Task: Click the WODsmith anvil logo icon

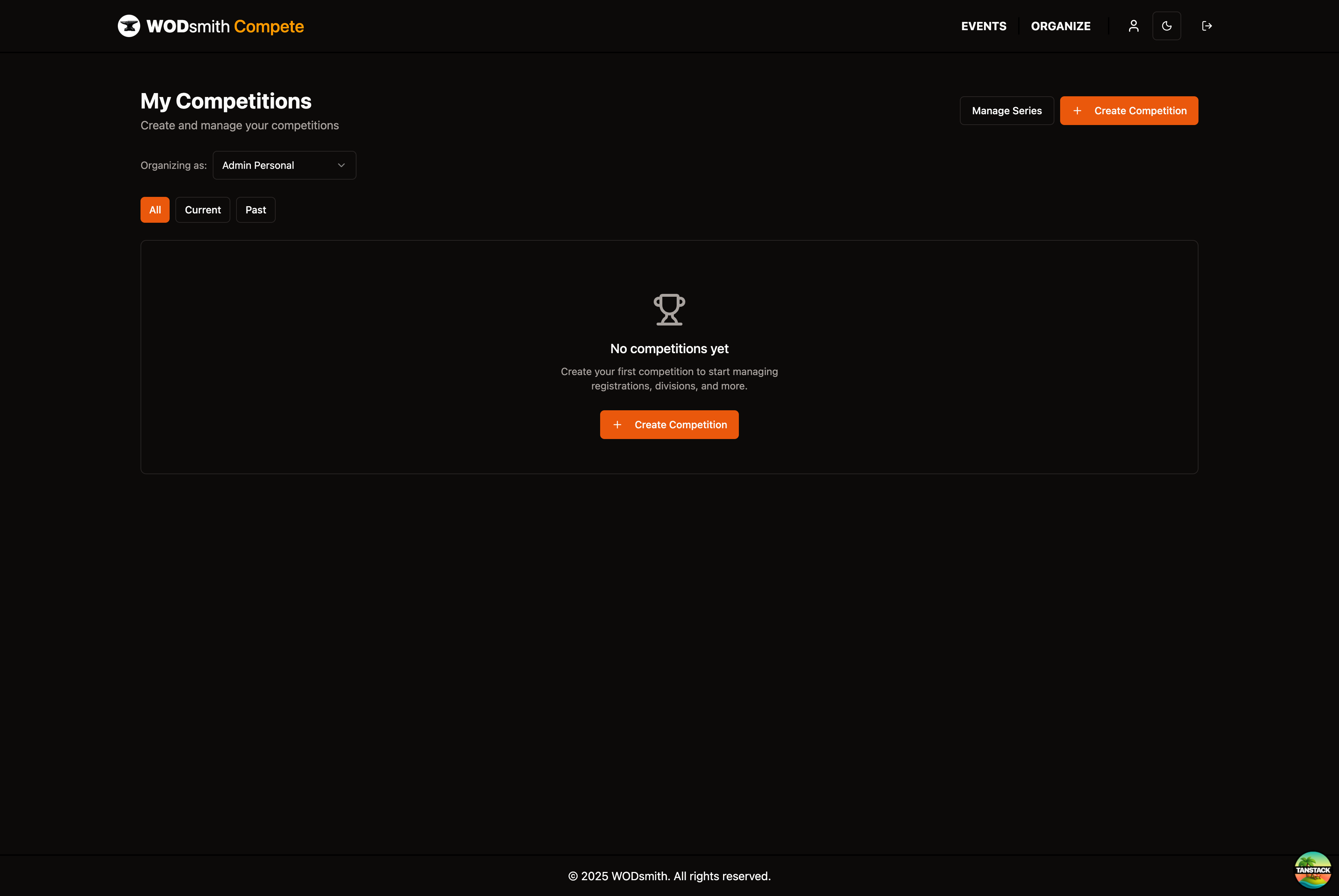Action: (129, 26)
